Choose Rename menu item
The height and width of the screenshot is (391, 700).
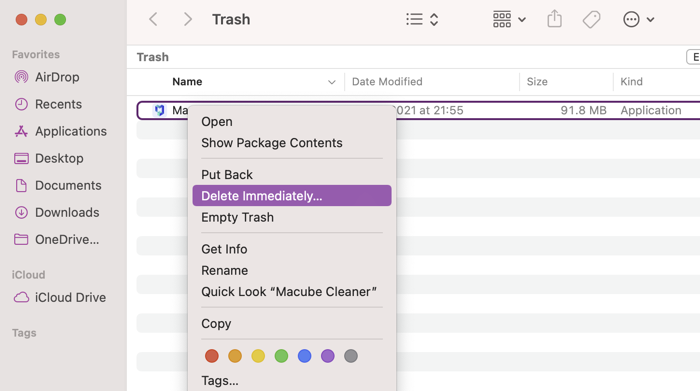pyautogui.click(x=292, y=270)
